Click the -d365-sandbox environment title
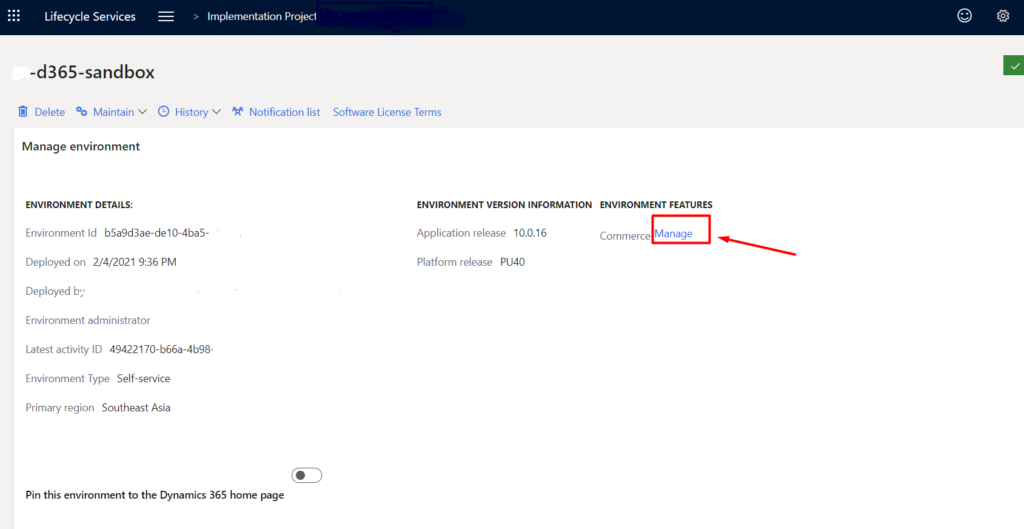Screen dimensions: 1024x529 click(92, 72)
